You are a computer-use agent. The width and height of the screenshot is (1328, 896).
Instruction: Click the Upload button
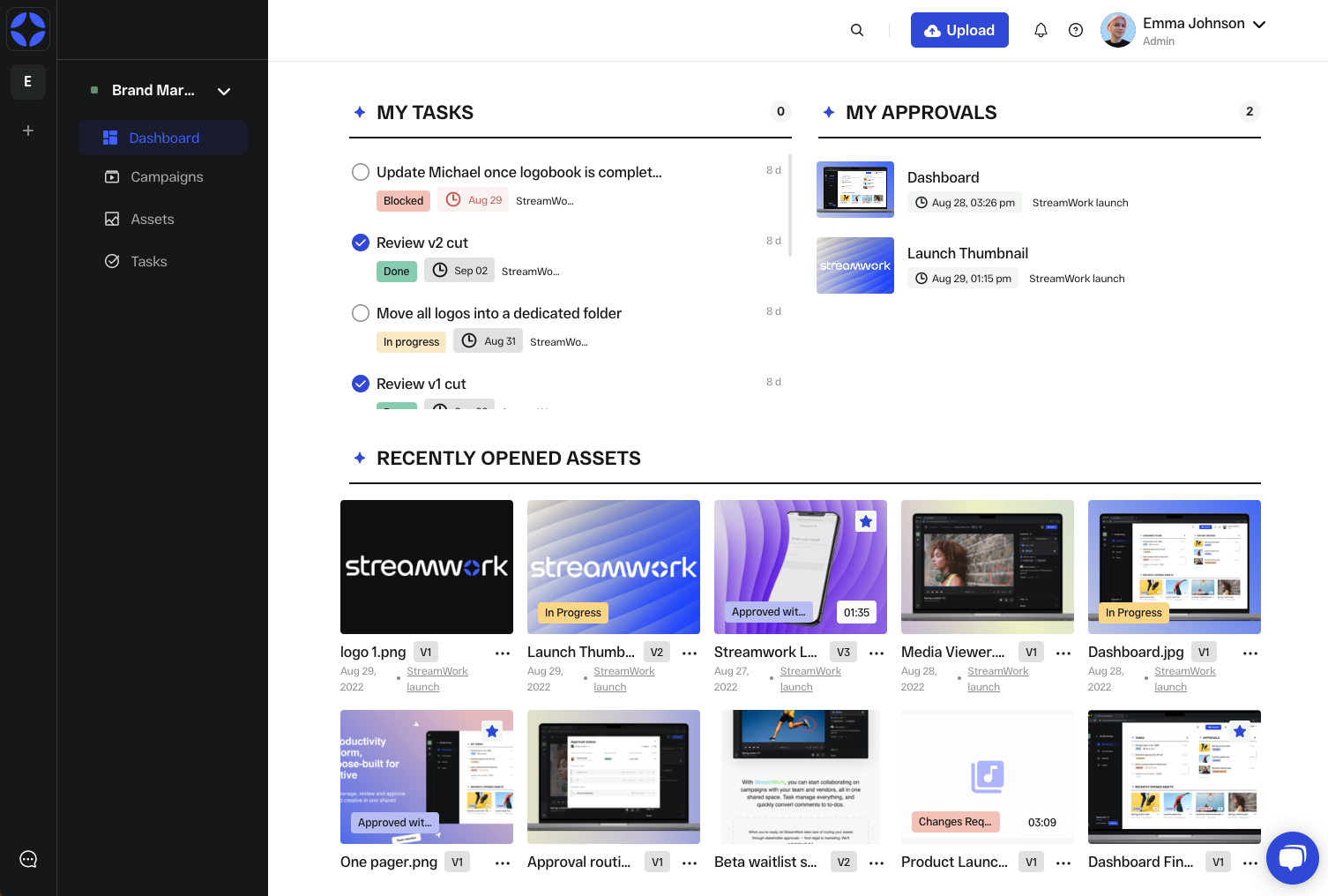pos(959,30)
